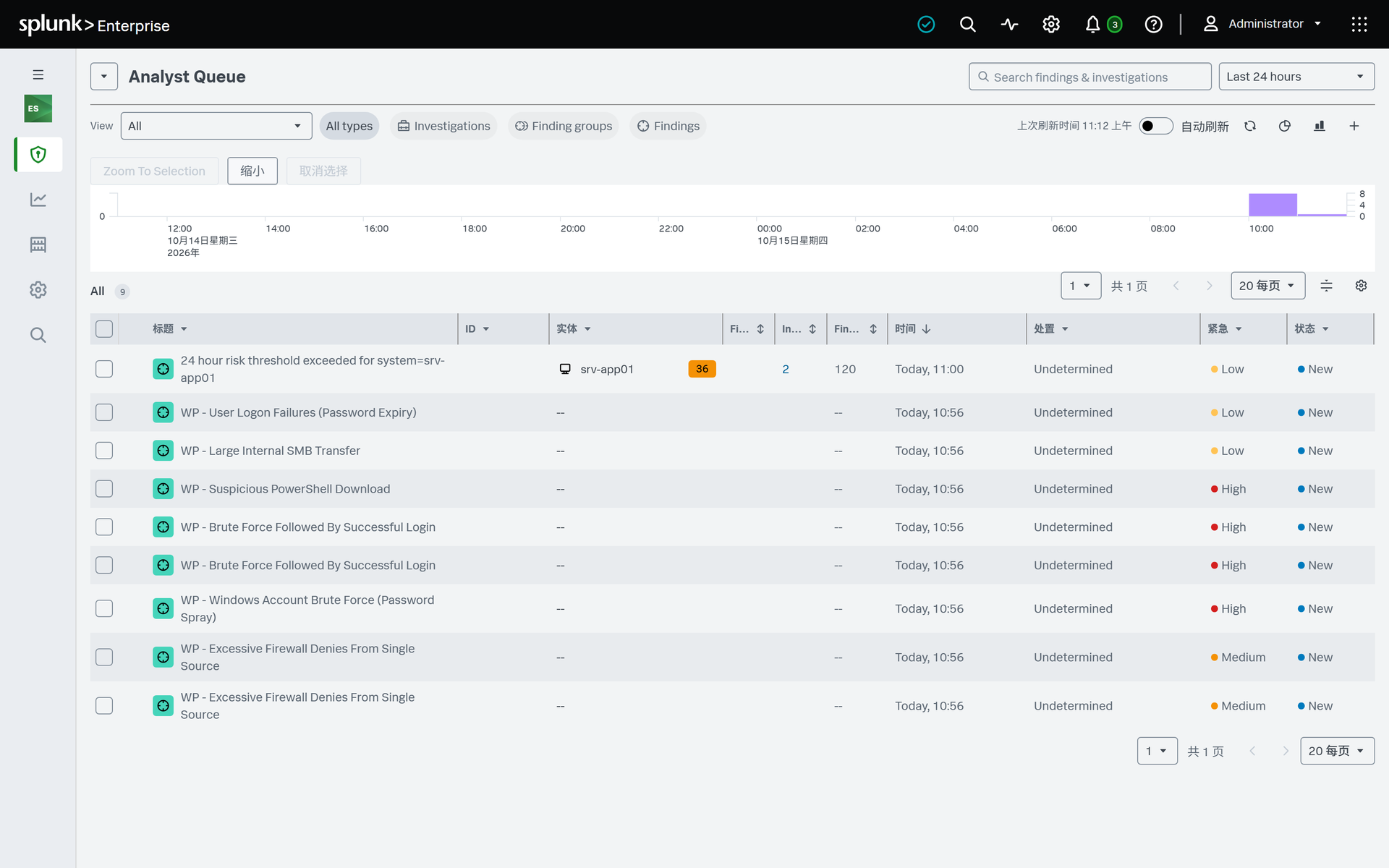Click the 10:00 timeline axis label
Image resolution: width=1389 pixels, height=868 pixels.
point(1261,229)
